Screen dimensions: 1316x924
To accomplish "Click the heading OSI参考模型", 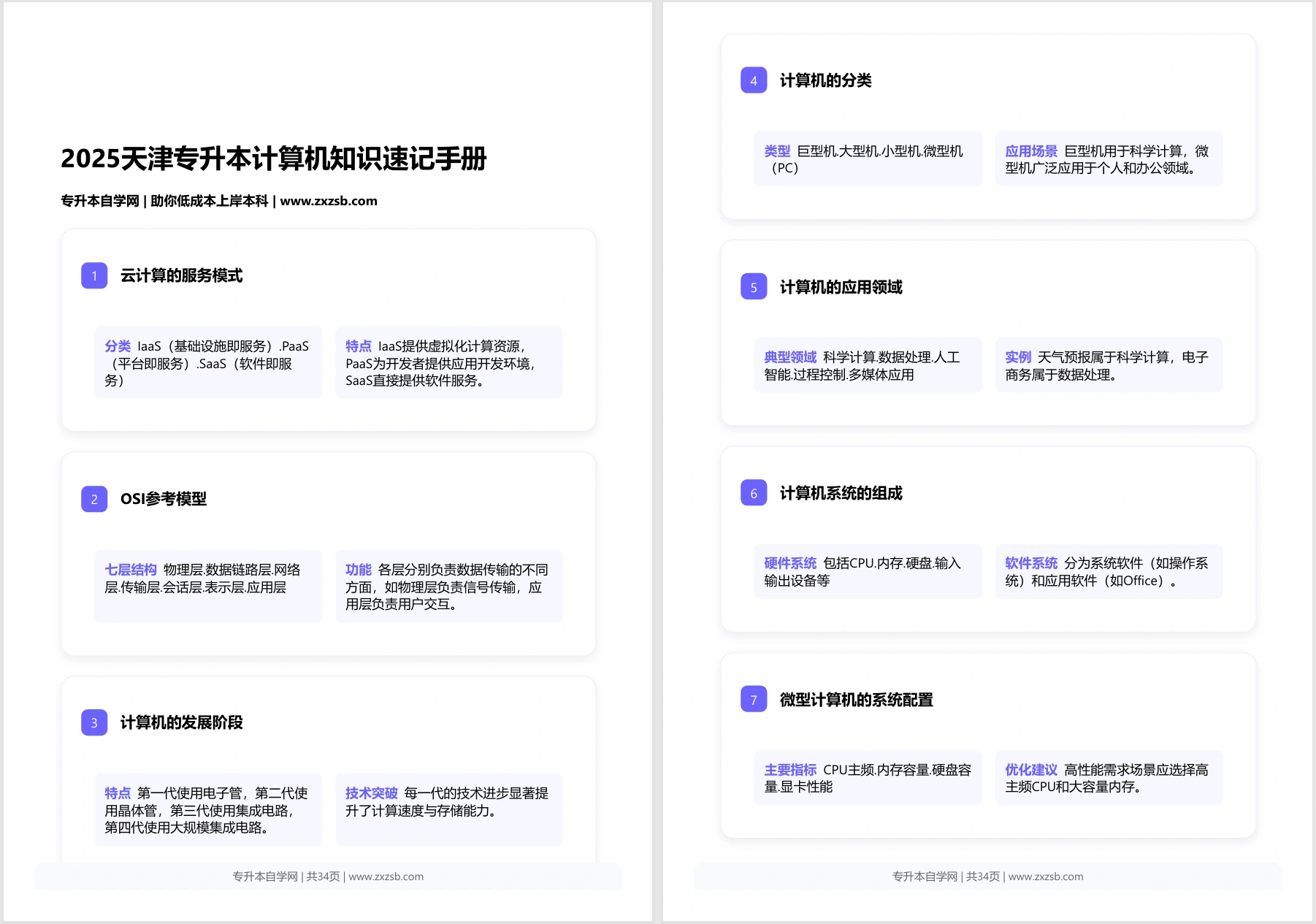I will [x=164, y=499].
